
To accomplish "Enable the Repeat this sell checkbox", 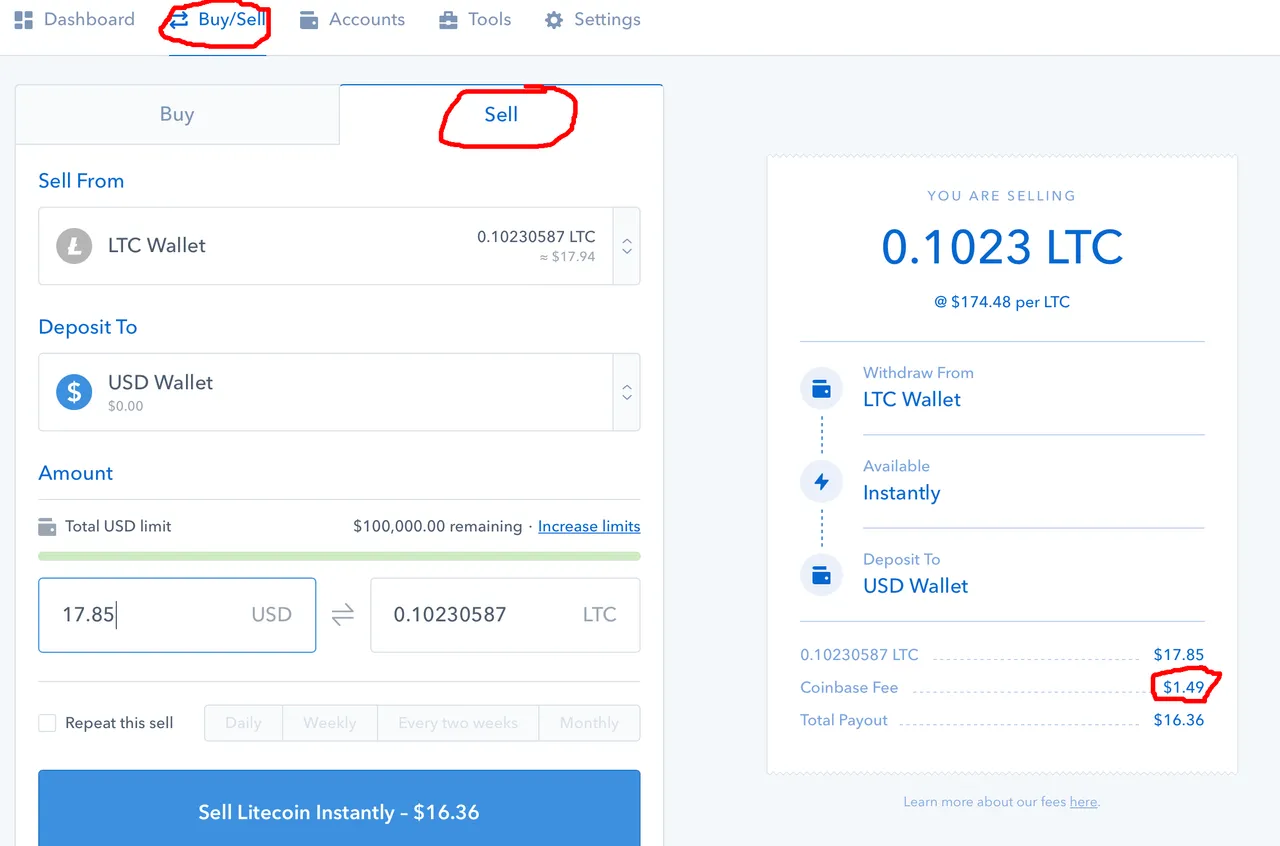I will [47, 723].
